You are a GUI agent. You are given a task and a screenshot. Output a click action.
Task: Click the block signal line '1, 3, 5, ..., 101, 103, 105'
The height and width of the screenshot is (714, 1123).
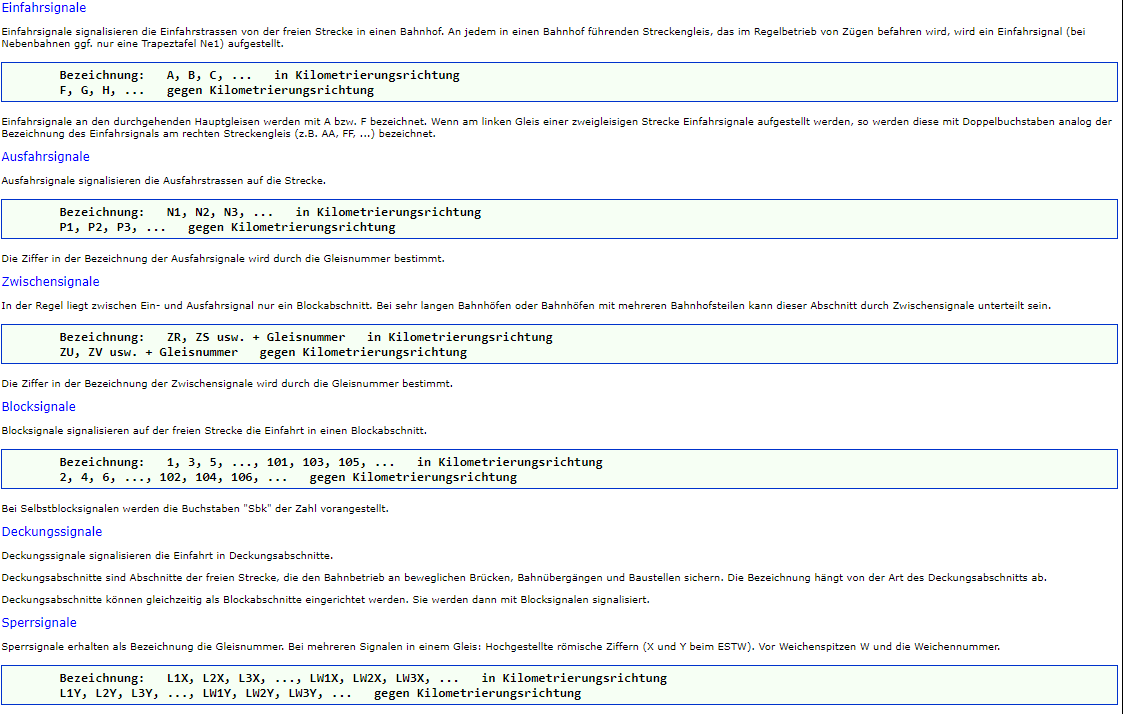[331, 462]
